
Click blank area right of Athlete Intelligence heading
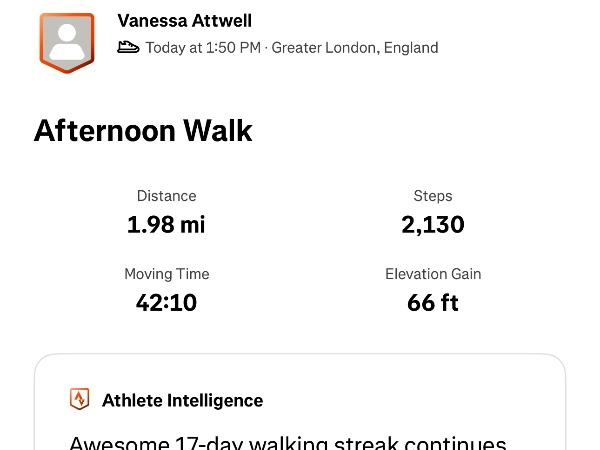pyautogui.click(x=420, y=401)
